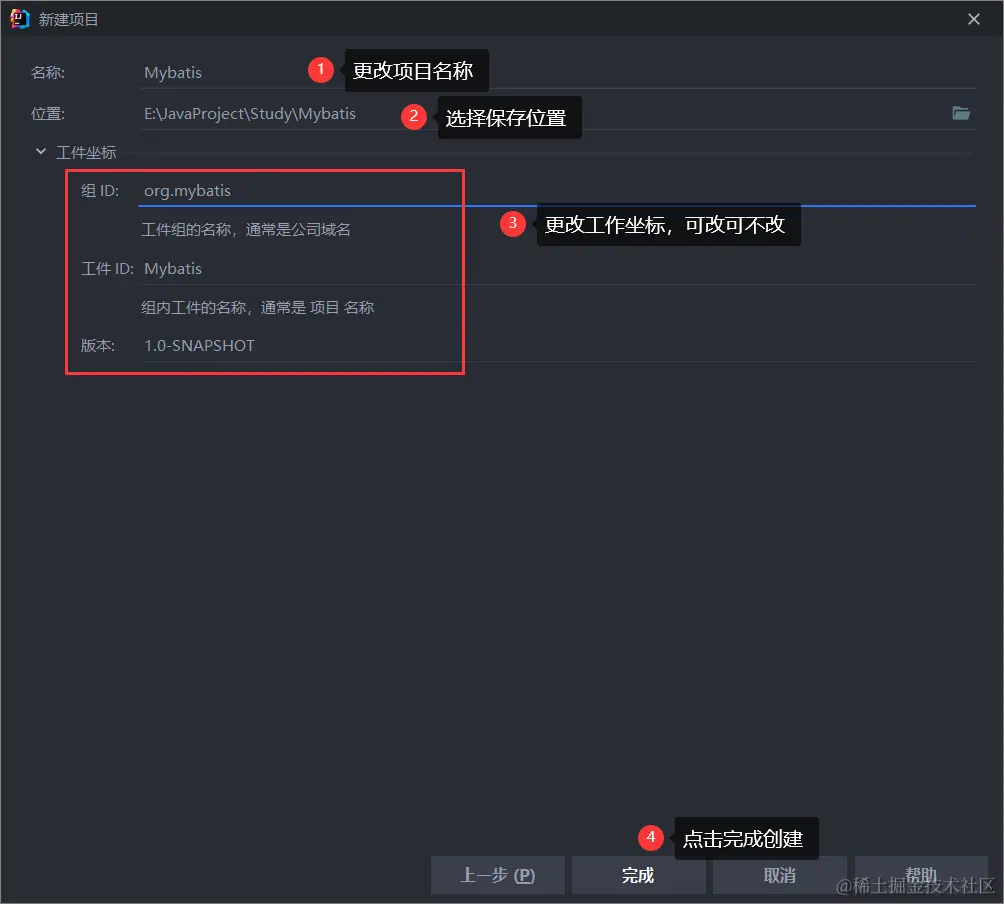The width and height of the screenshot is (1004, 904).
Task: Click the 位置: label
Action: pos(48,114)
